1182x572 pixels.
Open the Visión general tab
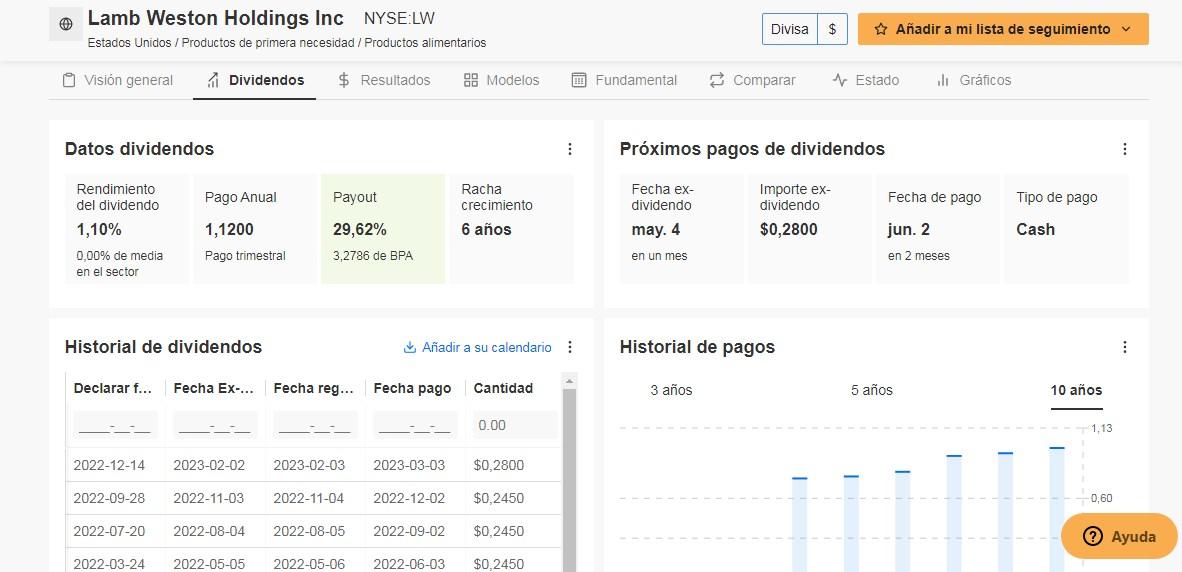118,80
